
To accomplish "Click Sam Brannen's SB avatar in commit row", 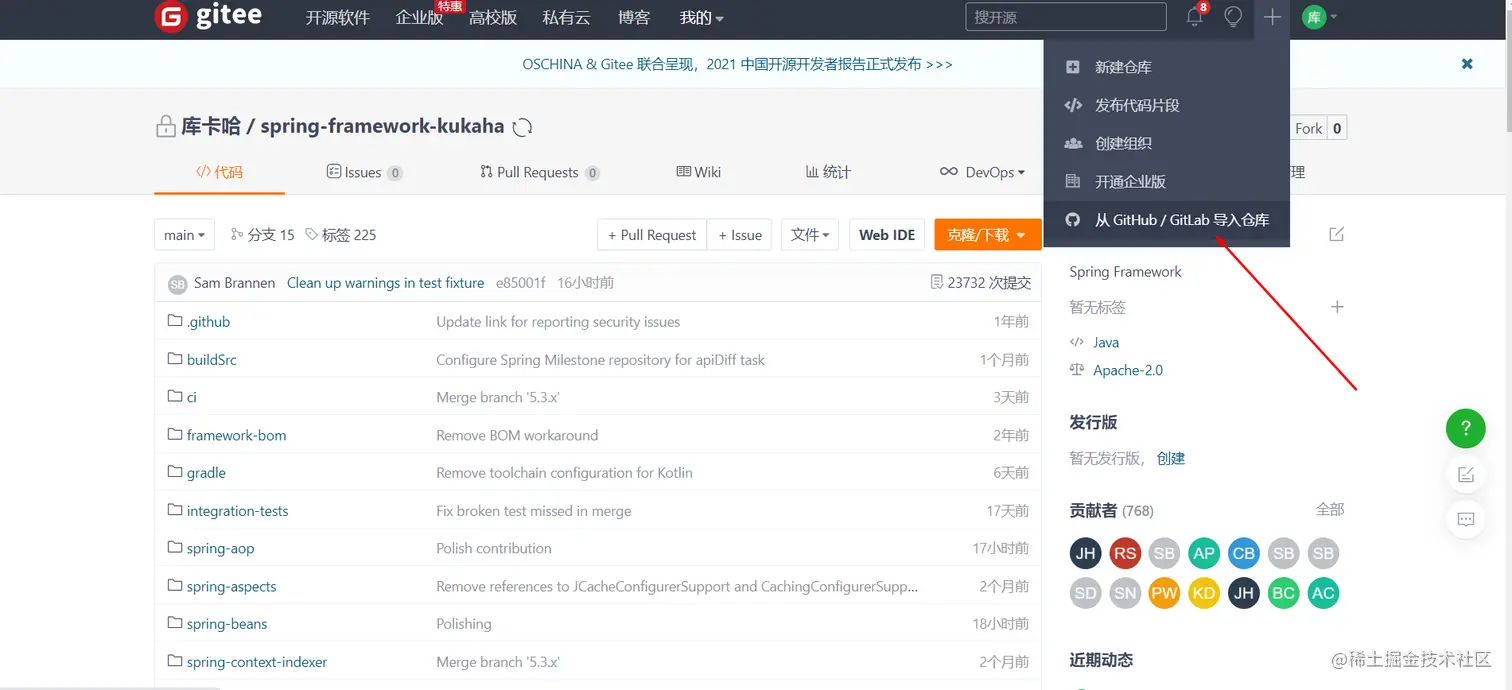I will (178, 284).
